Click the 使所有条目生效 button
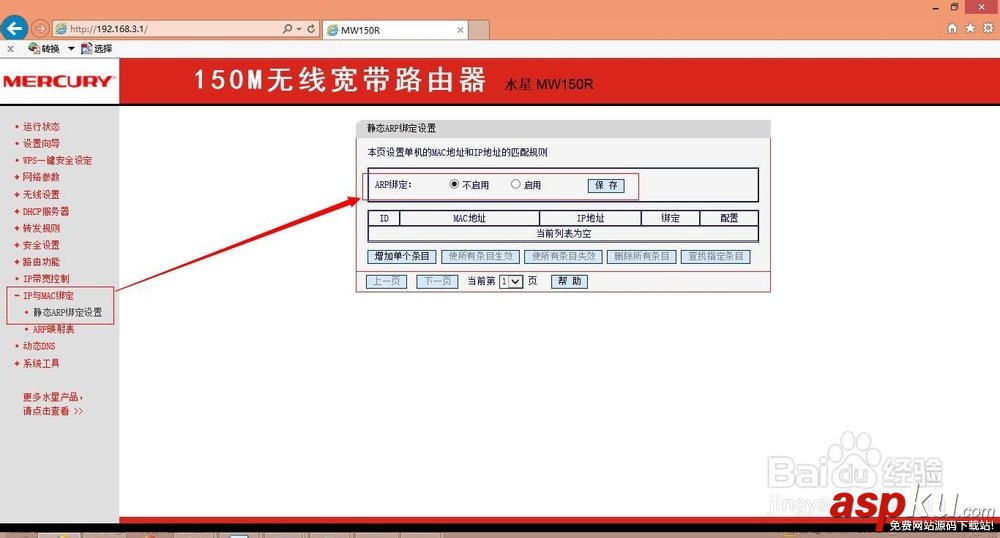 click(x=481, y=256)
